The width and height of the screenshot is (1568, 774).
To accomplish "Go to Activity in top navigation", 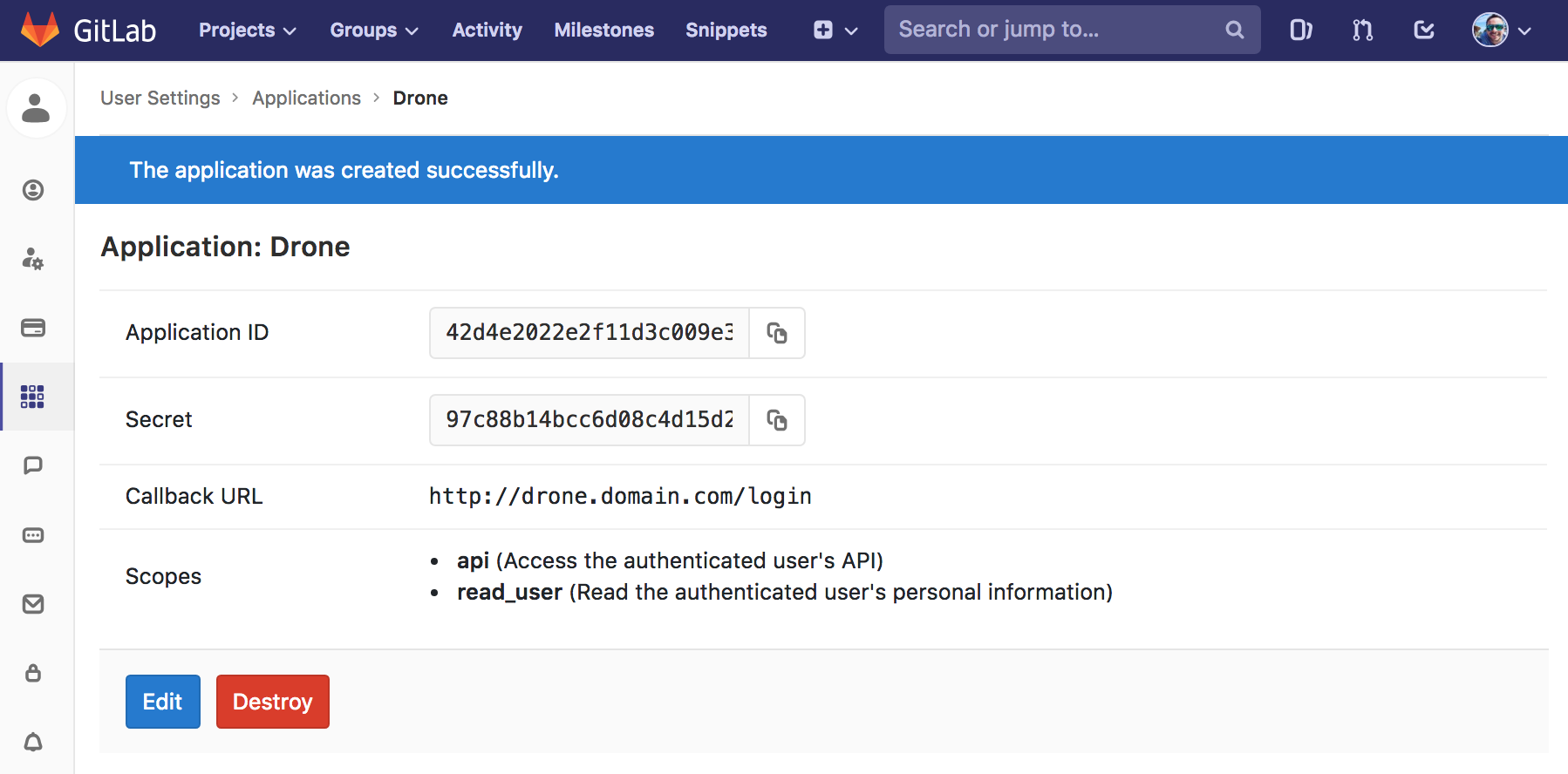I will pyautogui.click(x=487, y=31).
